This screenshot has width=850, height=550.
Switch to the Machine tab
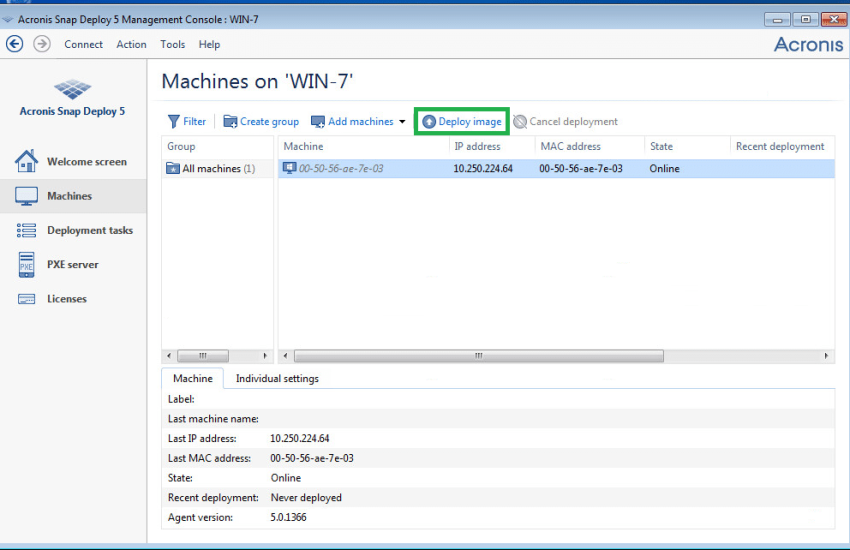pos(192,378)
